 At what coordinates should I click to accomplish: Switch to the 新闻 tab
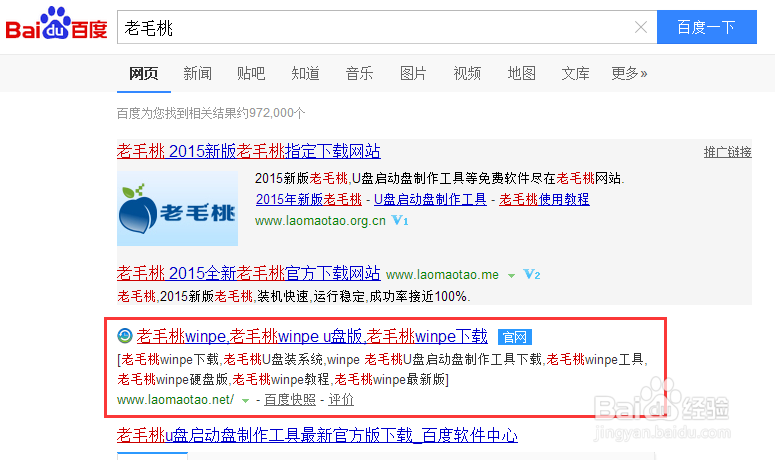point(198,74)
